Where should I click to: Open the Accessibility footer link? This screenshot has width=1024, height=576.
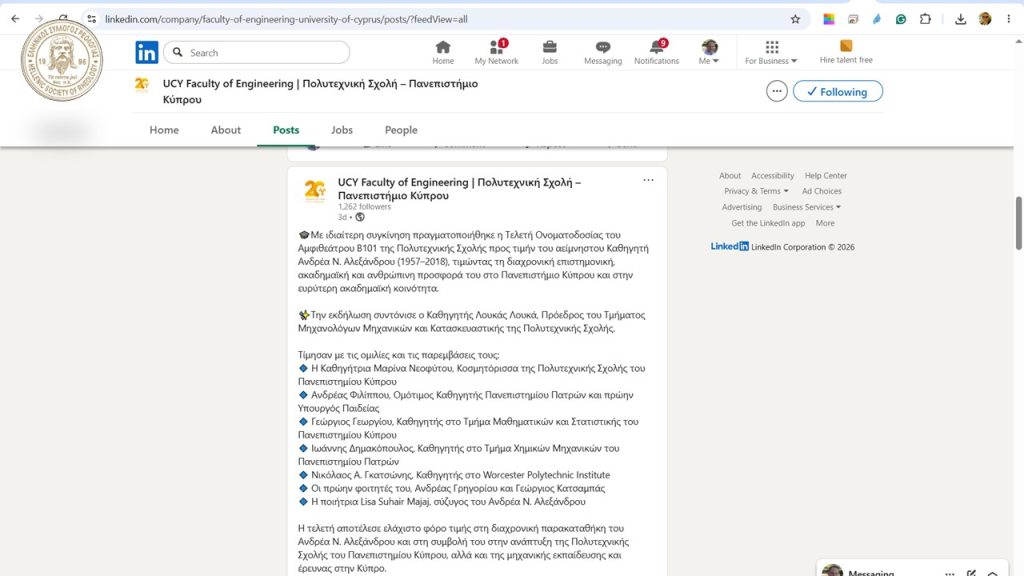click(x=773, y=176)
